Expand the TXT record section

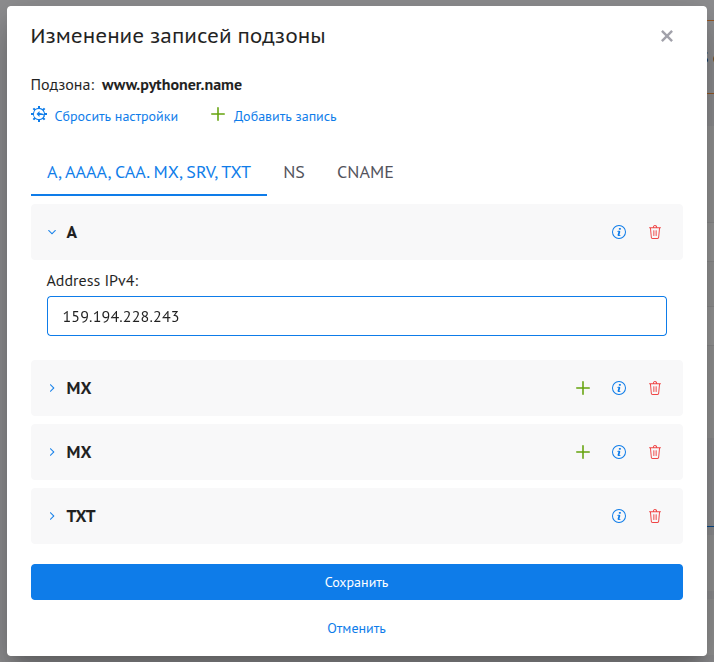click(52, 516)
